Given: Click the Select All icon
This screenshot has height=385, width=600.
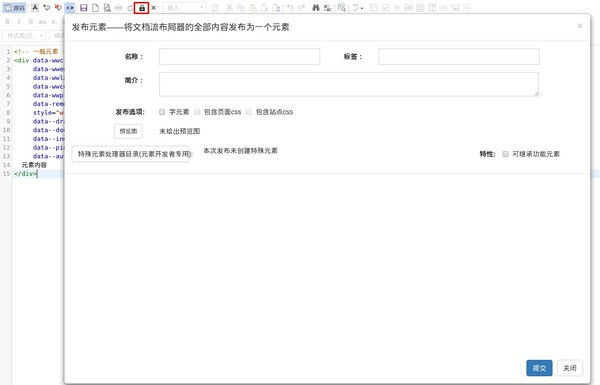Looking at the screenshot, I should coord(342,8).
